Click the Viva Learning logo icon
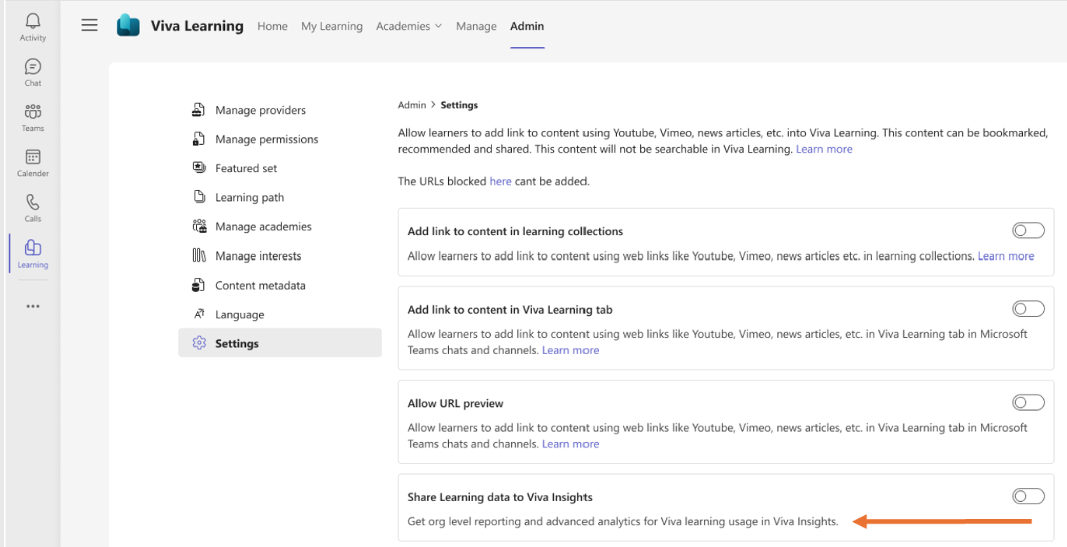 [128, 25]
